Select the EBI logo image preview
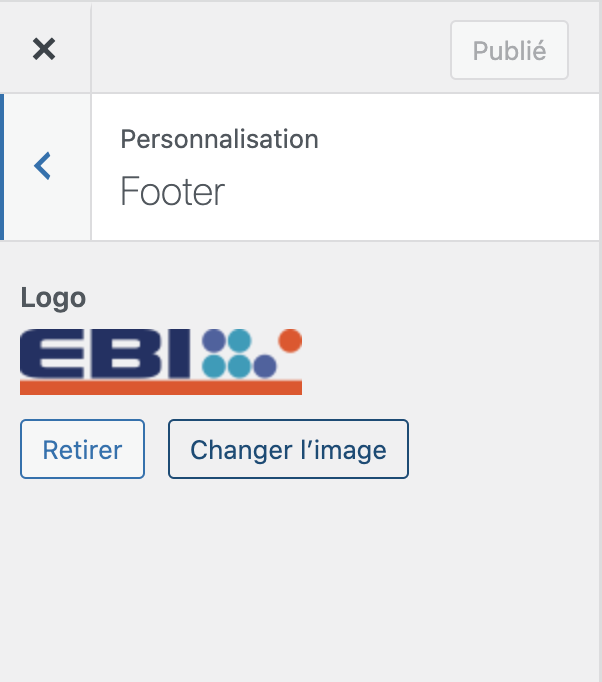The width and height of the screenshot is (602, 682). coord(161,362)
